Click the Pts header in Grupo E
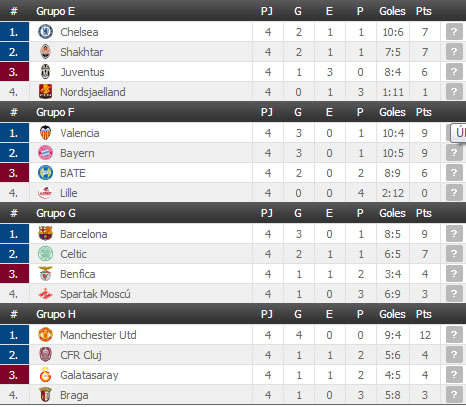 pos(424,11)
